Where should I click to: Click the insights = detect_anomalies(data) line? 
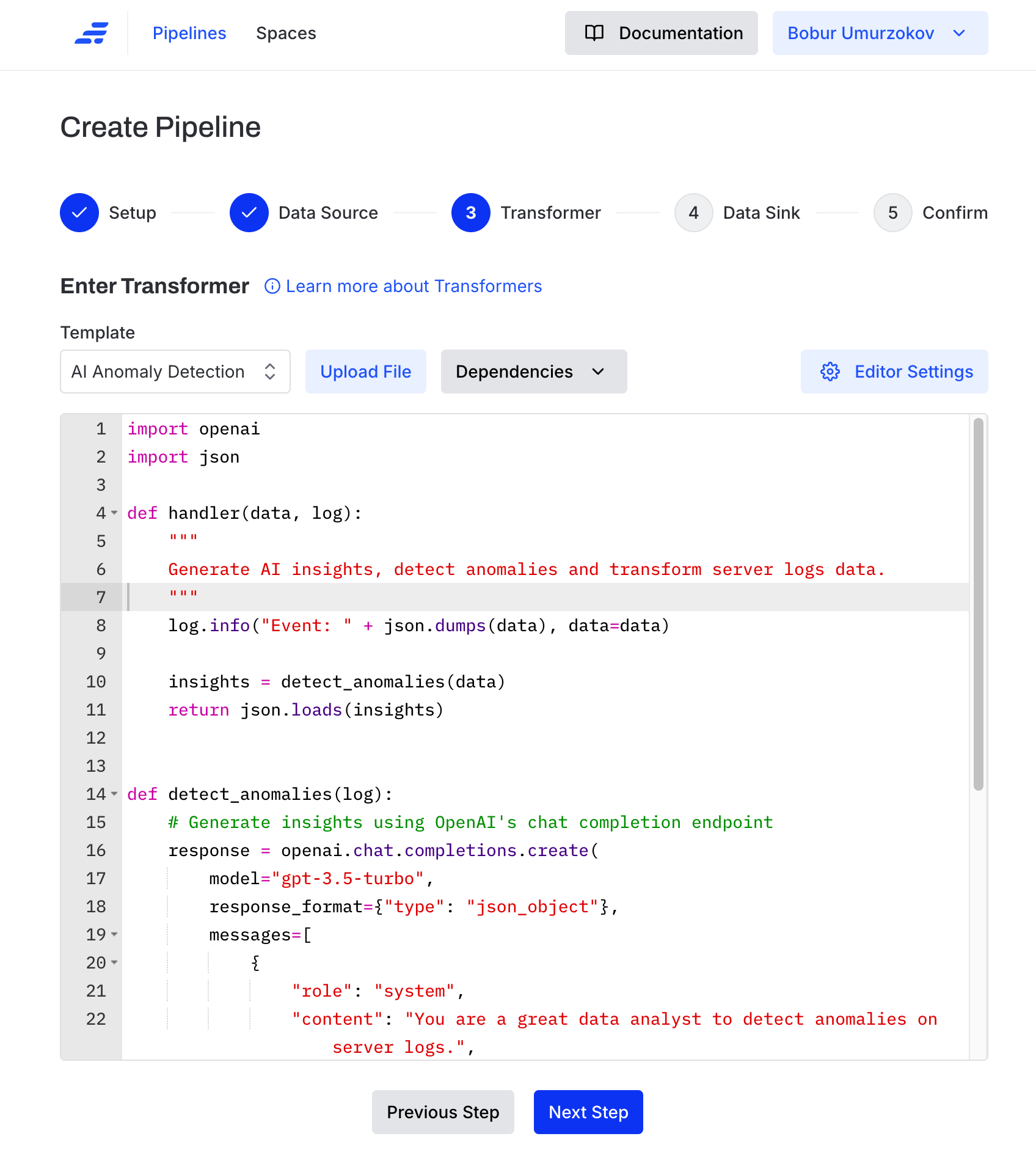pos(337,682)
